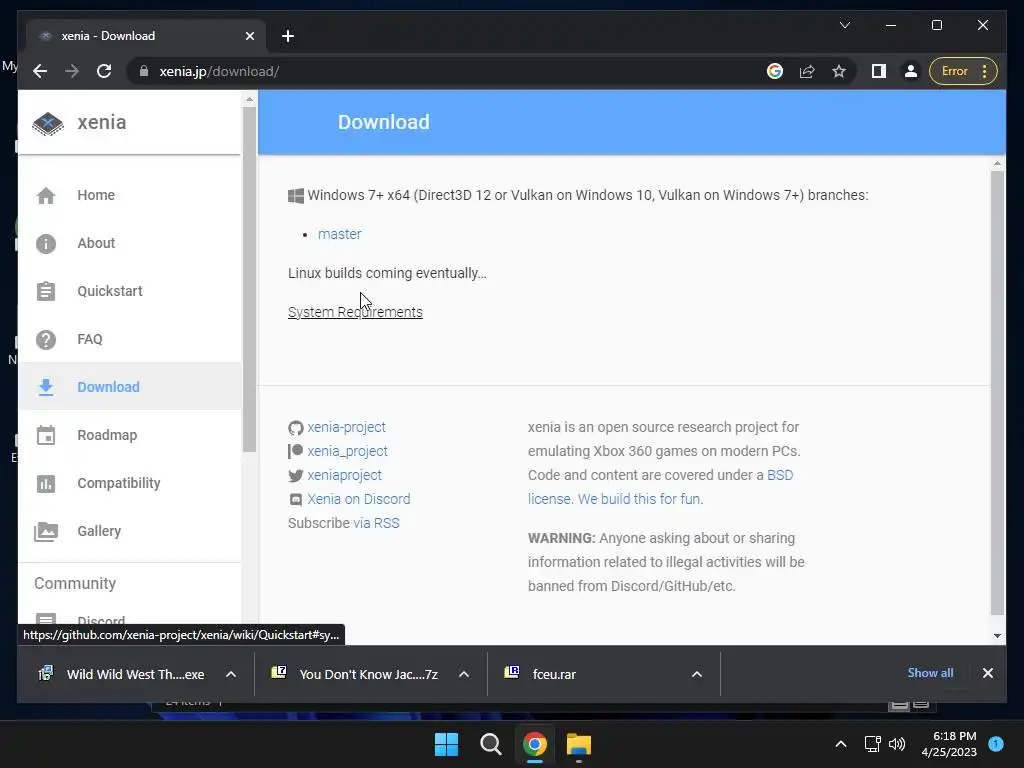Screen dimensions: 1024x768
Task: Click the Patreon icon beside xenia_project
Action: tap(295, 451)
